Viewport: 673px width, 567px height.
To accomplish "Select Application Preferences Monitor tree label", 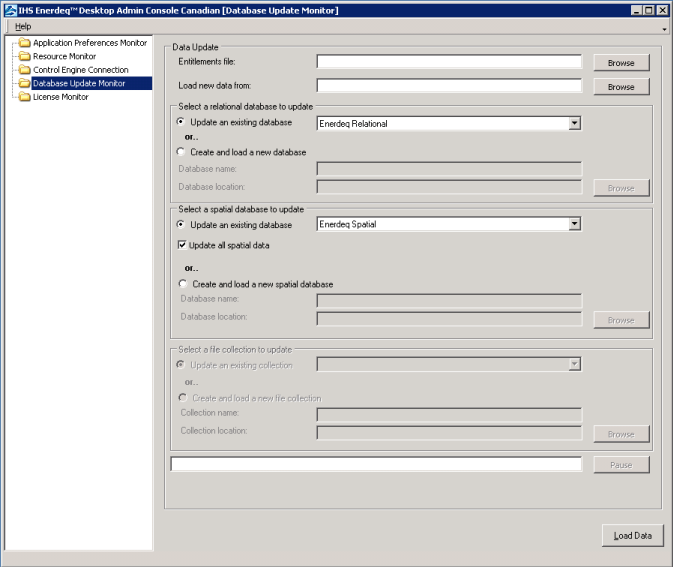I will pyautogui.click(x=90, y=42).
